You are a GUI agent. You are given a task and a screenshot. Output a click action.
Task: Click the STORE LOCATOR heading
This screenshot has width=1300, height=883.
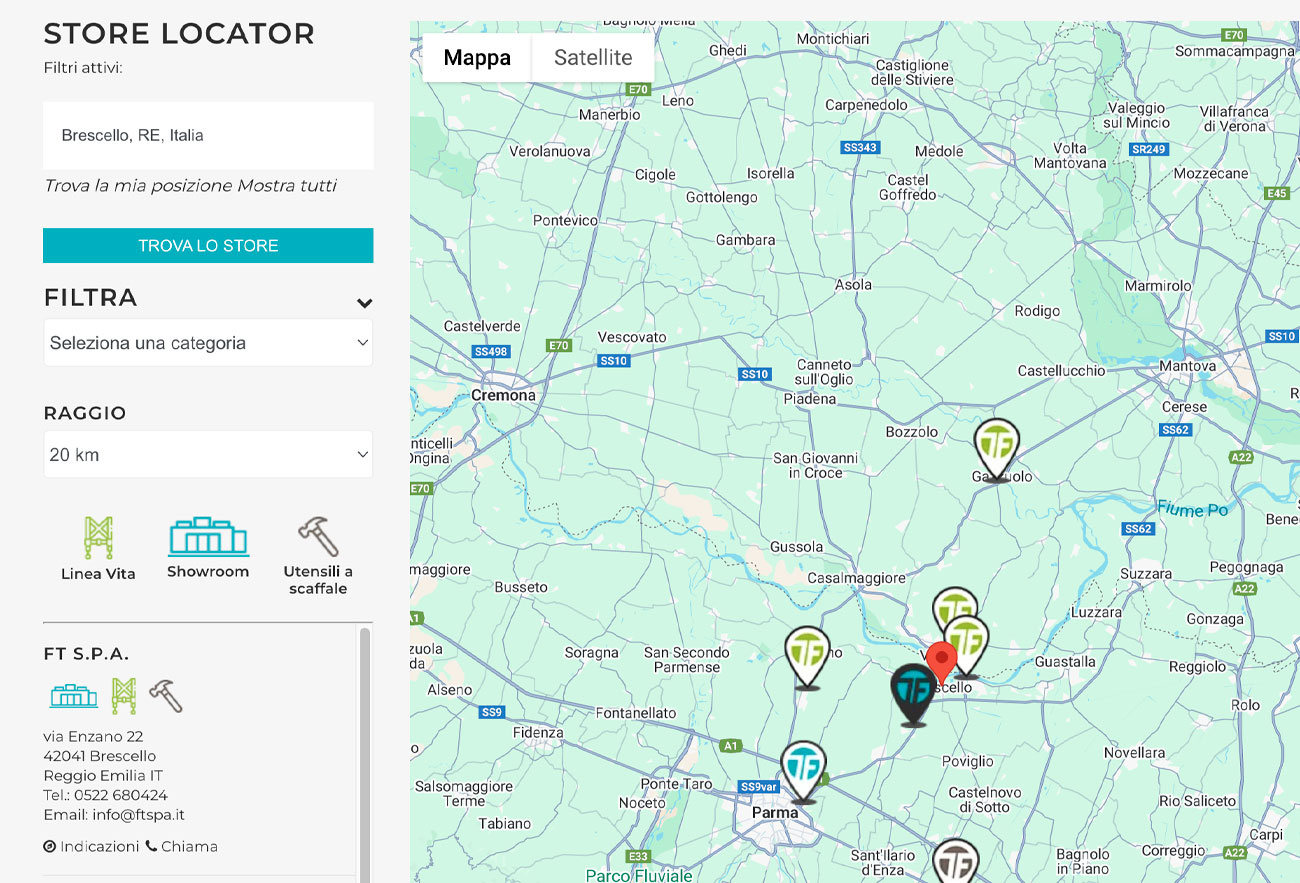coord(179,33)
